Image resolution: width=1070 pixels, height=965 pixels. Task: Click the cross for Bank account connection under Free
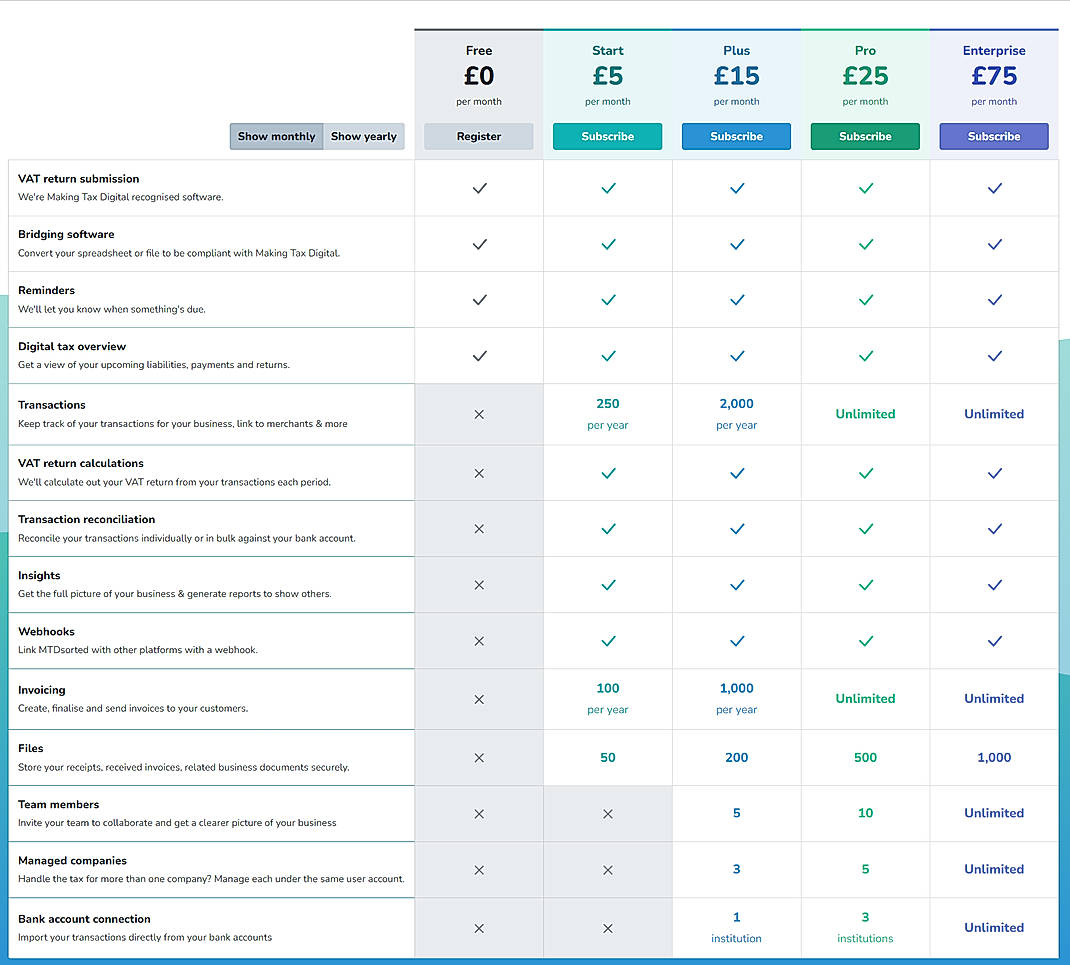pos(479,928)
